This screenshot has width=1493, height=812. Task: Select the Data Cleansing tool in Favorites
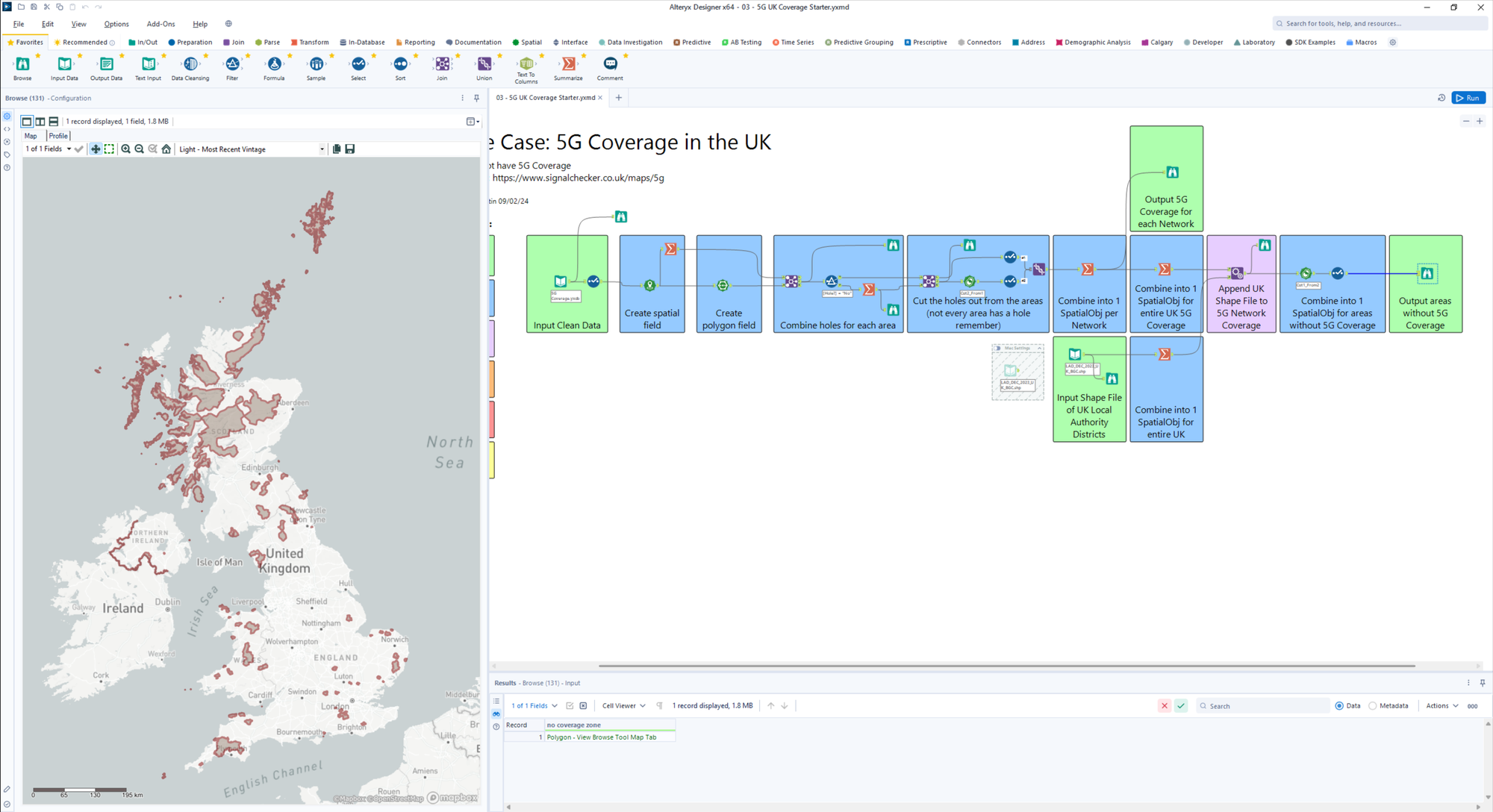tap(190, 65)
